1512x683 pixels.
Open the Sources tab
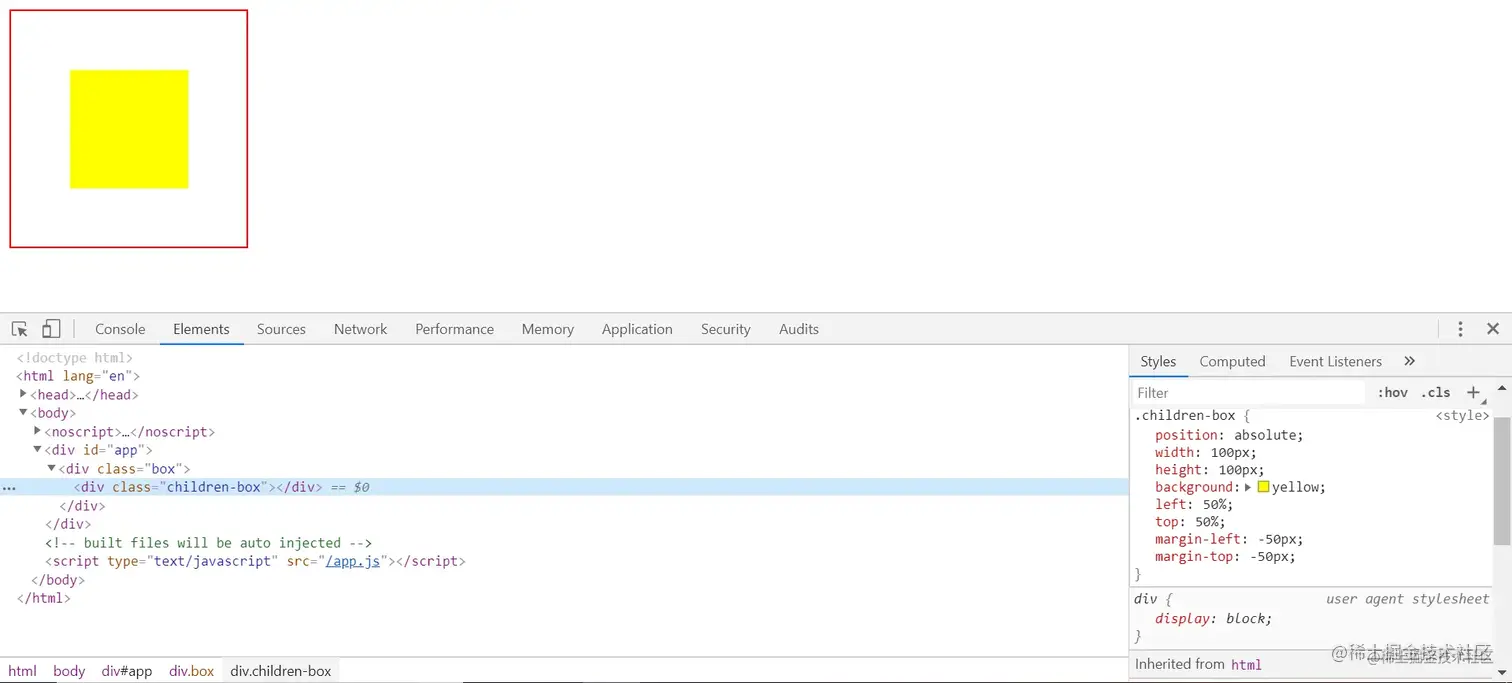281,329
